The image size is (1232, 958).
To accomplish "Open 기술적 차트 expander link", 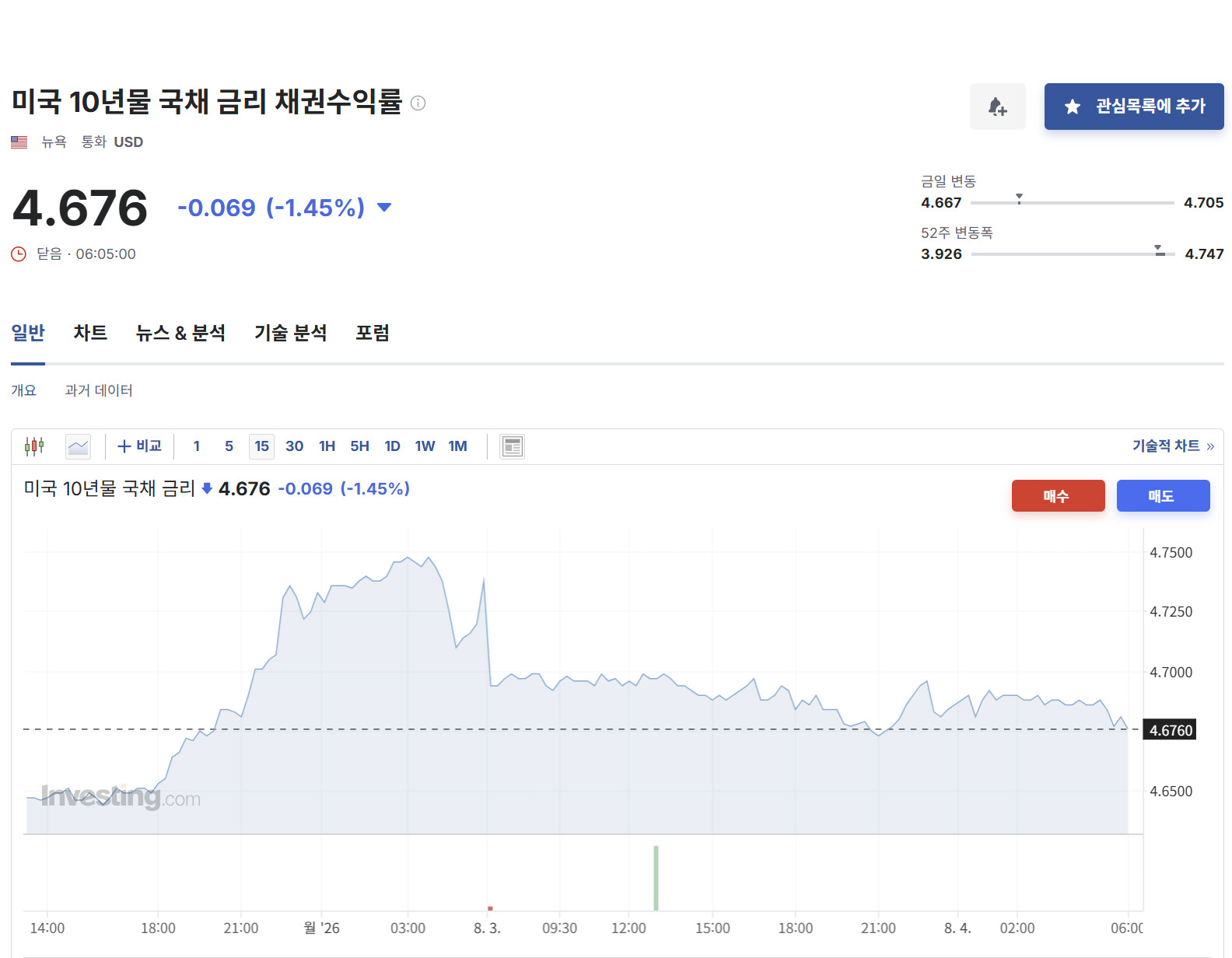I will click(1173, 446).
